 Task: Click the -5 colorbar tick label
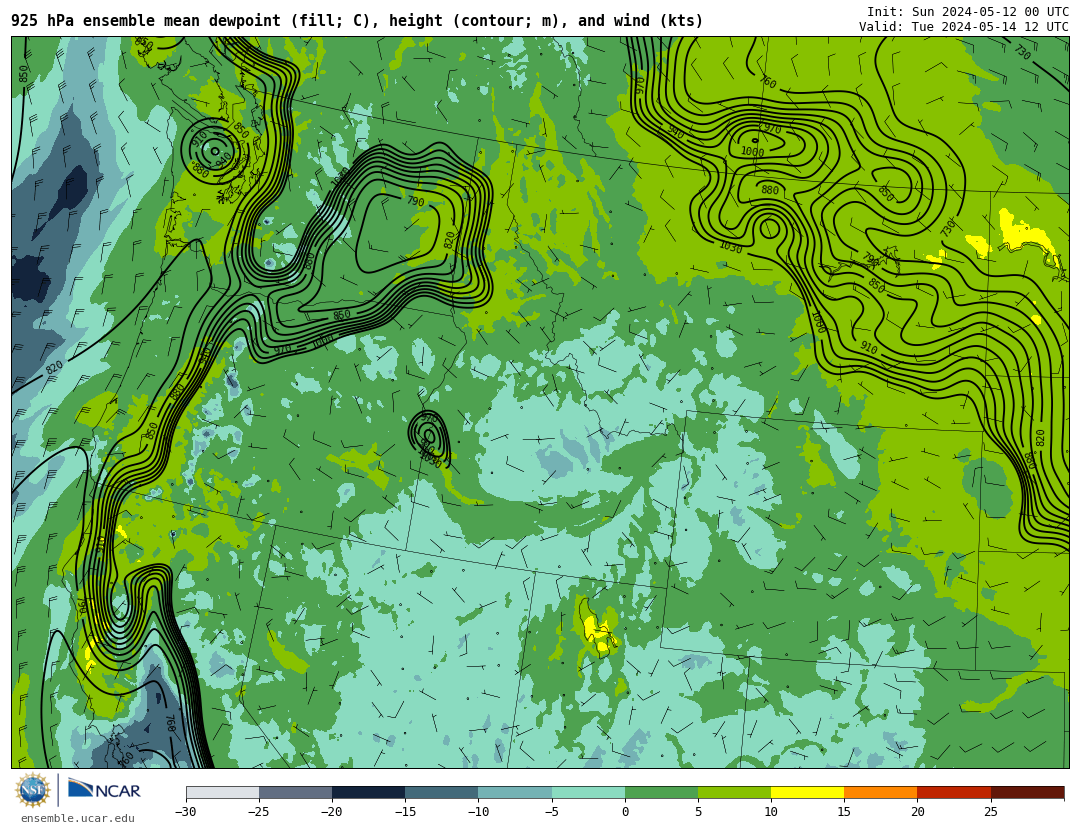tap(551, 812)
